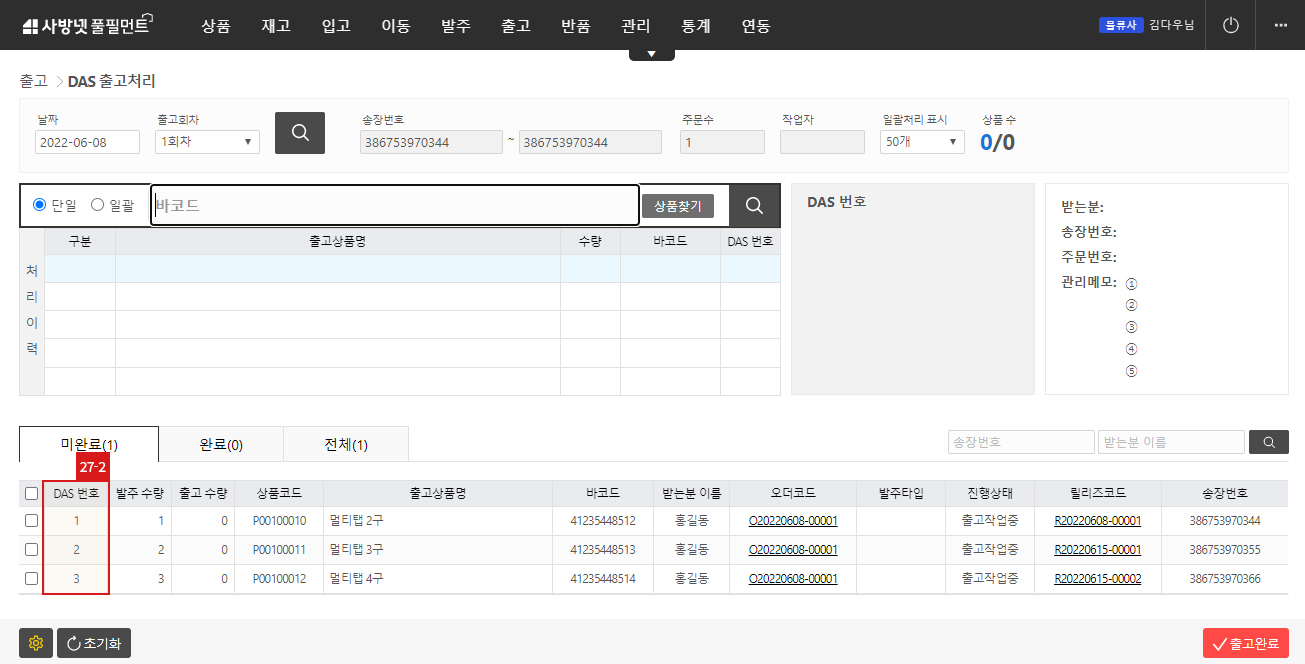The width and height of the screenshot is (1305, 664).
Task: Select the 일괄 radio button
Action: [x=96, y=204]
